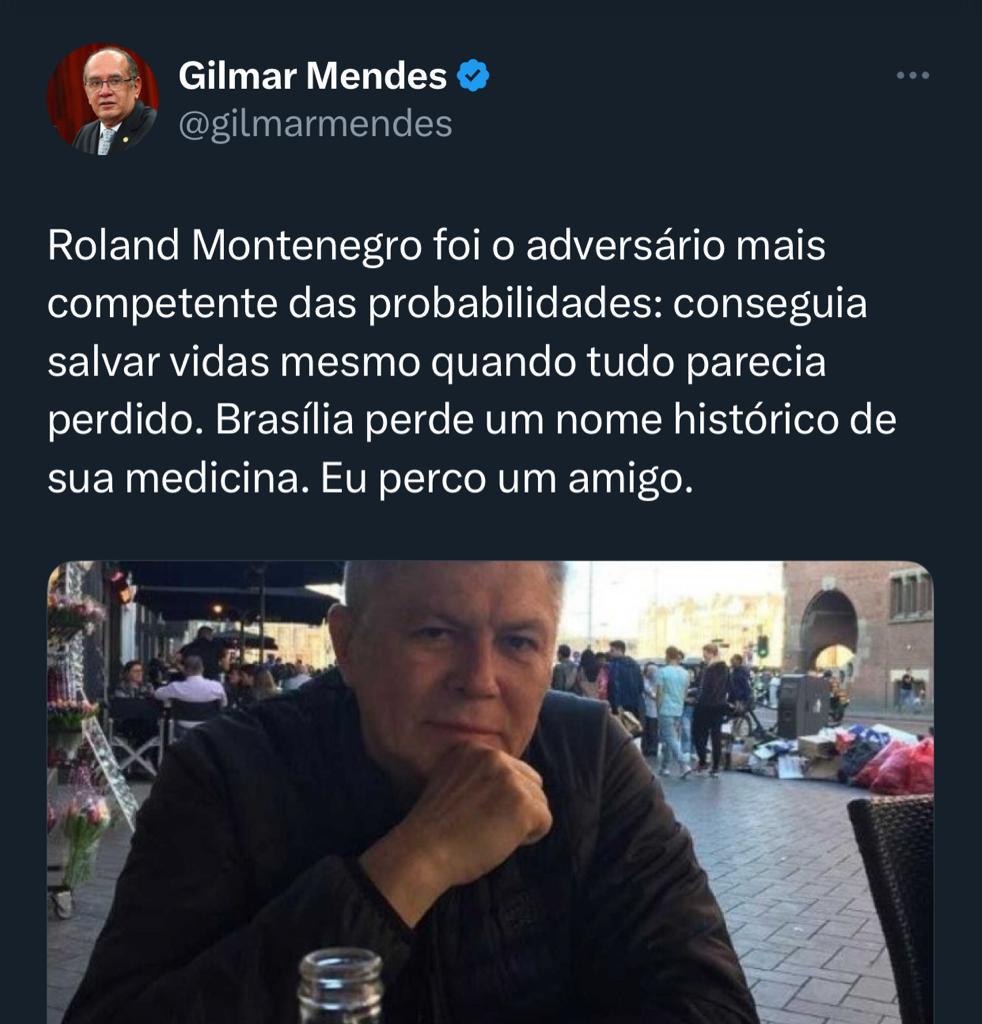Select the tweet text starting with Roland Montenegro
Screen dimensions: 982x1024
click(x=471, y=362)
